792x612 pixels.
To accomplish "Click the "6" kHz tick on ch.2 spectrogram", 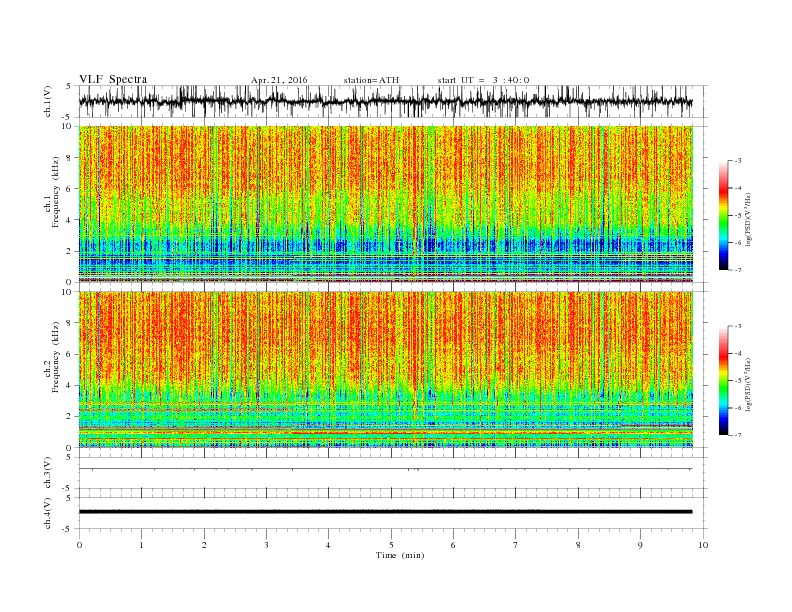I will (x=70, y=354).
